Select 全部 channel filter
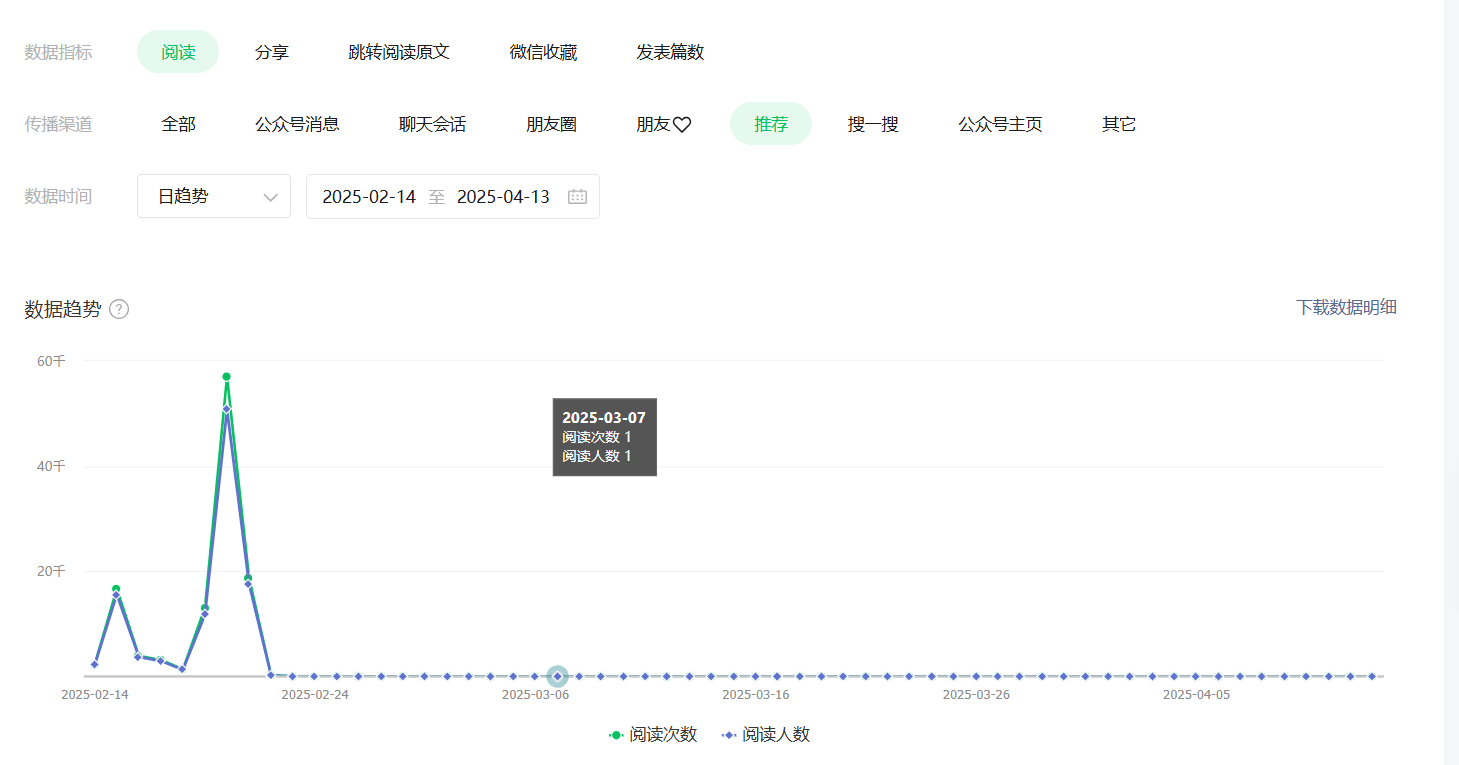 click(x=178, y=124)
